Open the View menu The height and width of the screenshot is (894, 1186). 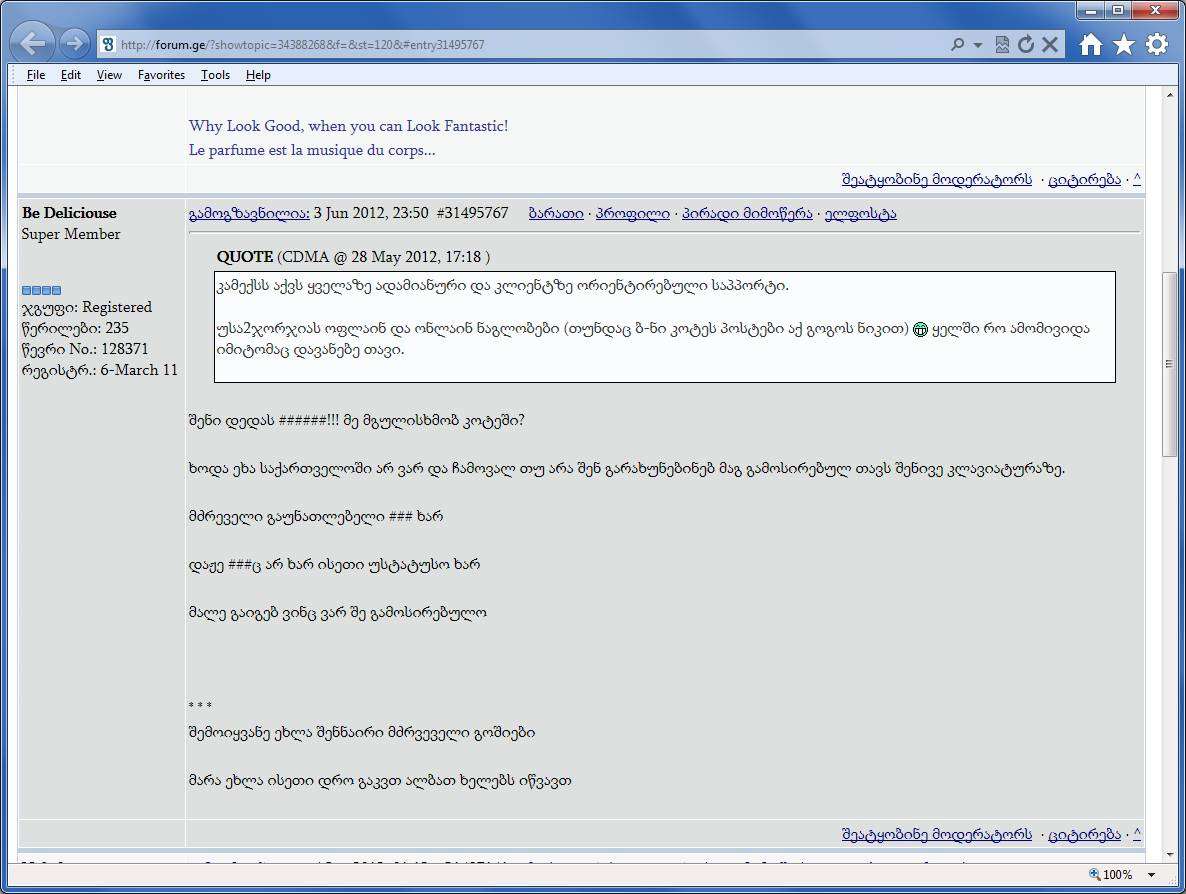click(x=109, y=75)
